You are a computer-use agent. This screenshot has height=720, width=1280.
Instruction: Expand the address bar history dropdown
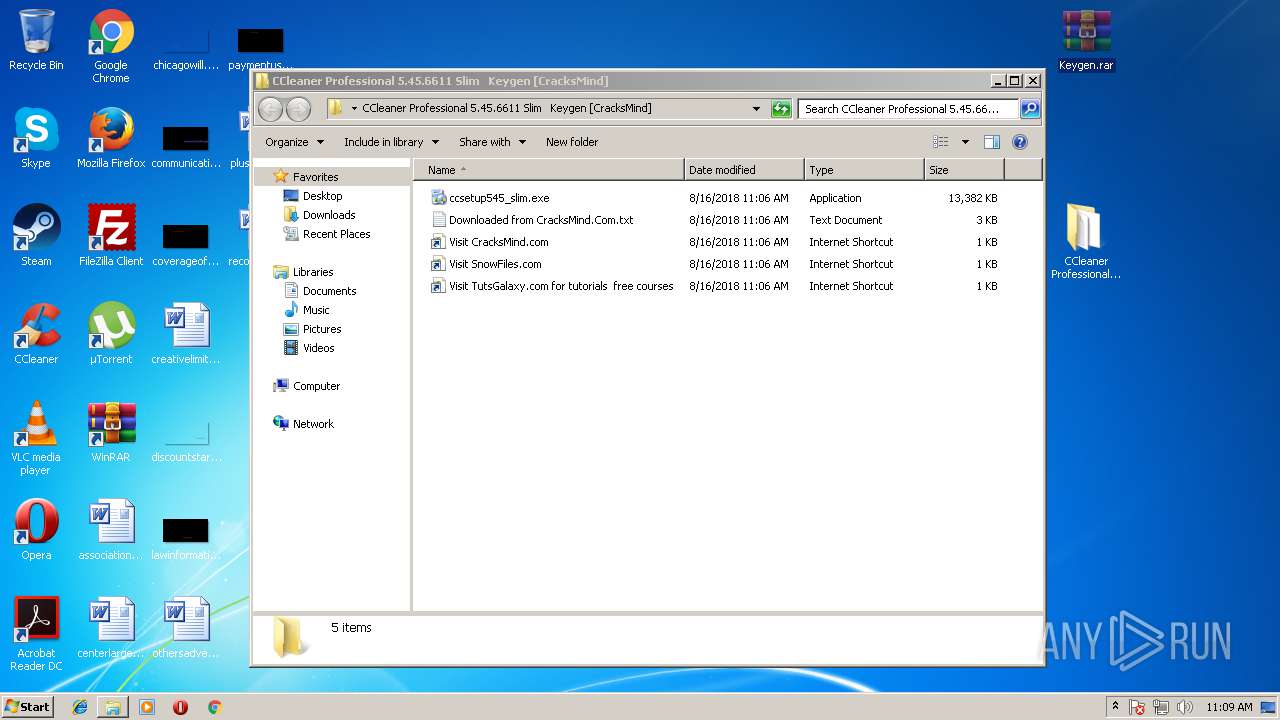pos(756,108)
